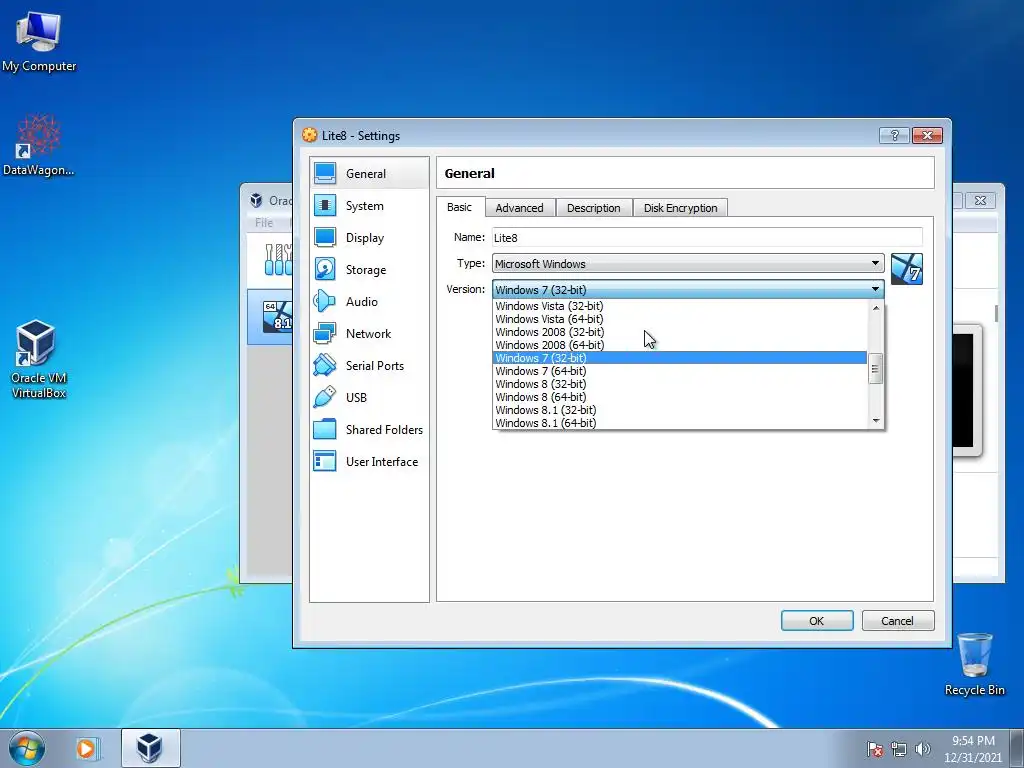Image resolution: width=1024 pixels, height=768 pixels.
Task: Switch to VirtualBox taskbar button
Action: click(150, 748)
